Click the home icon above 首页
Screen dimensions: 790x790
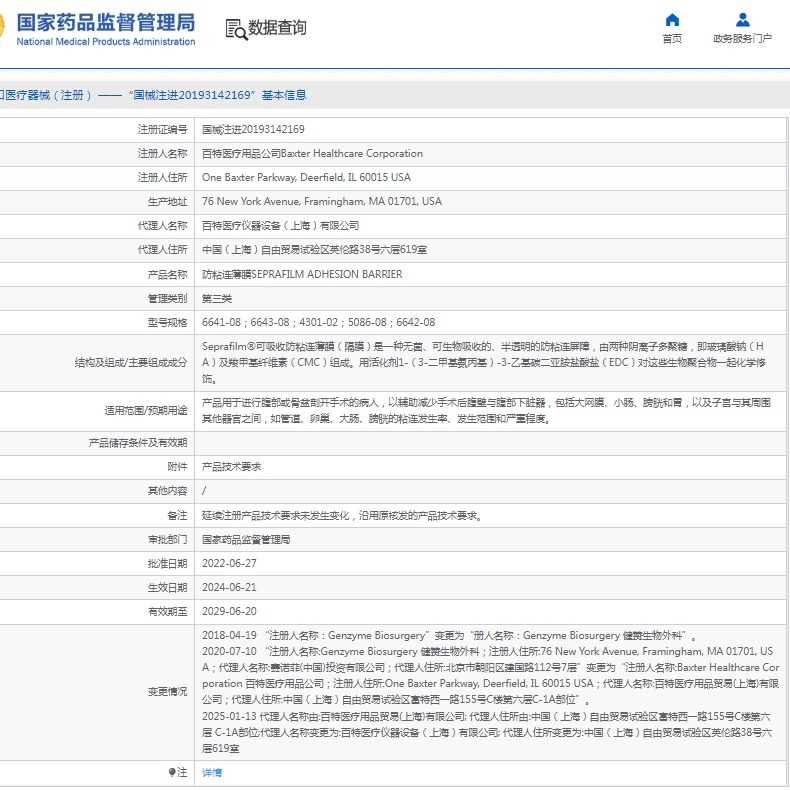(672, 20)
